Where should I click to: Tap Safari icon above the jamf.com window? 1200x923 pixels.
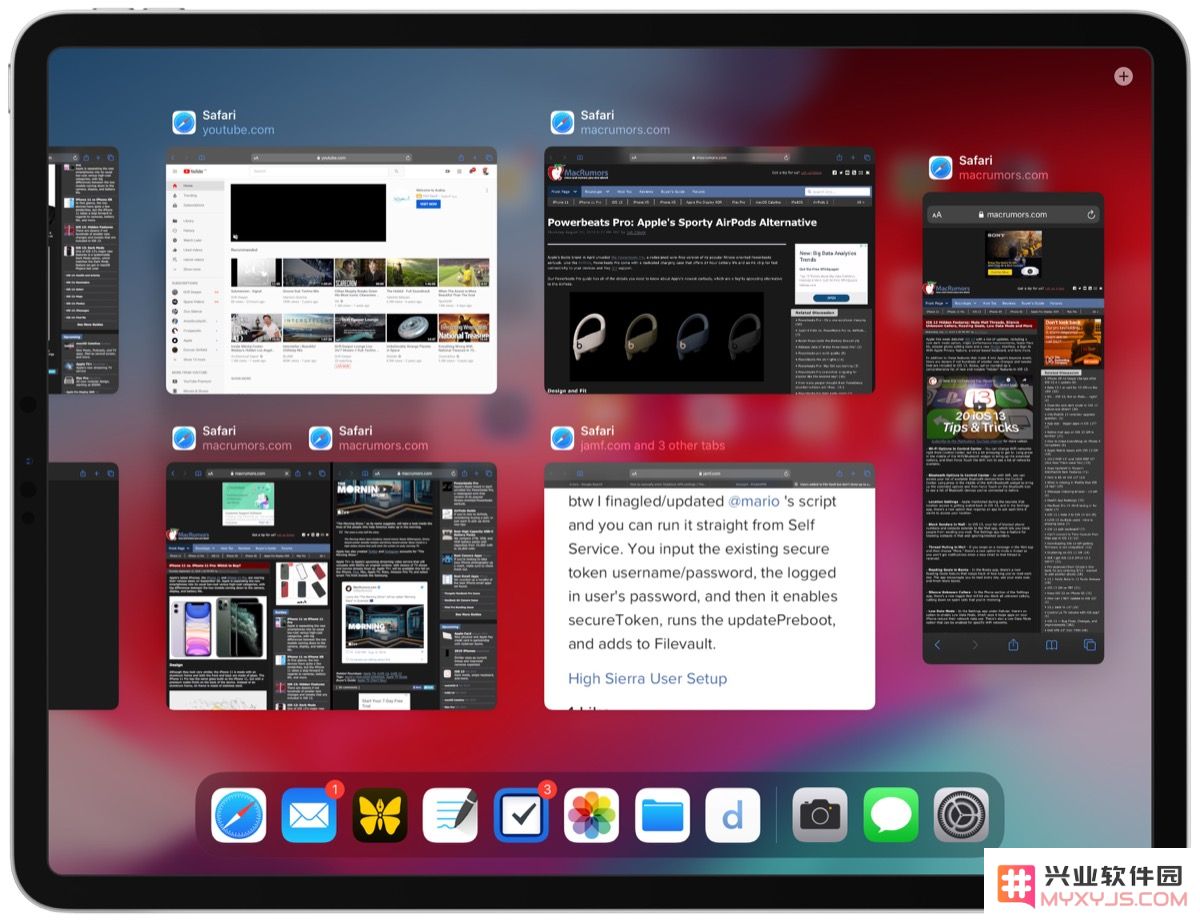[x=562, y=438]
